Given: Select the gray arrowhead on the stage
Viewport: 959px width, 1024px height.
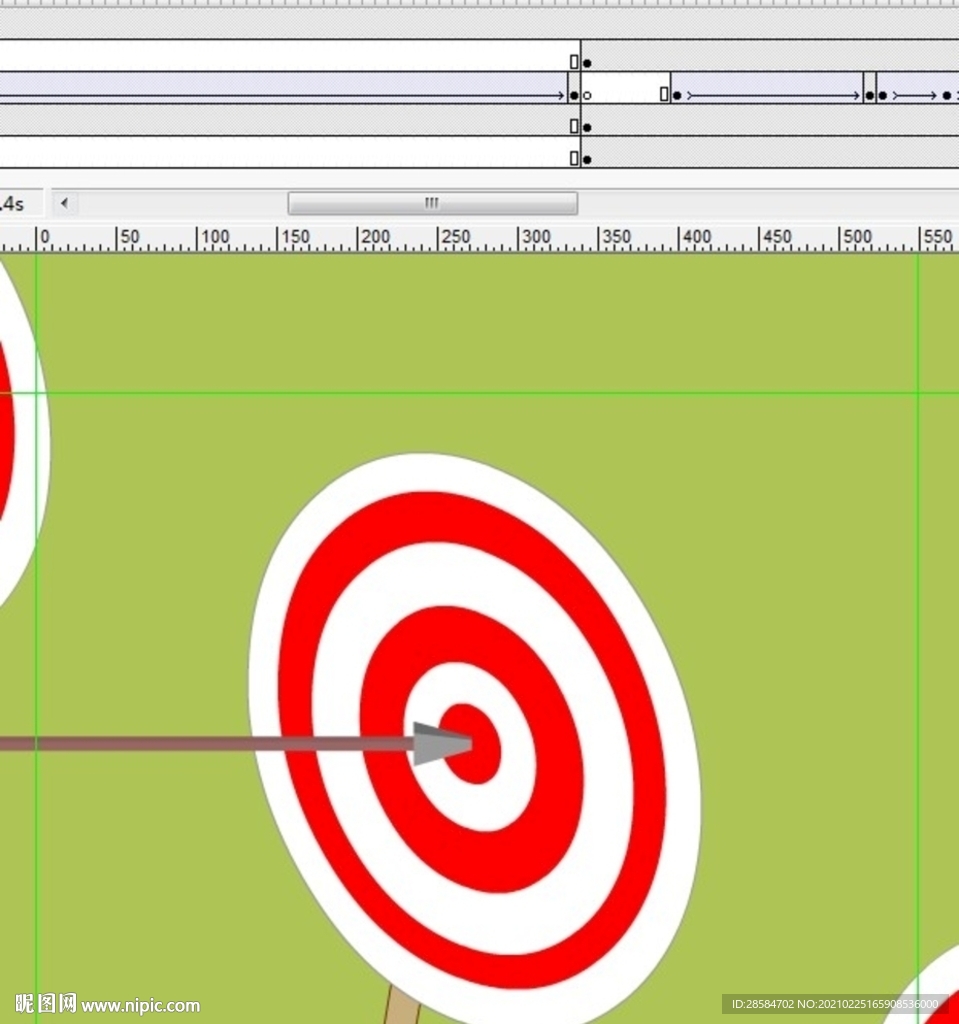Looking at the screenshot, I should click(x=438, y=744).
